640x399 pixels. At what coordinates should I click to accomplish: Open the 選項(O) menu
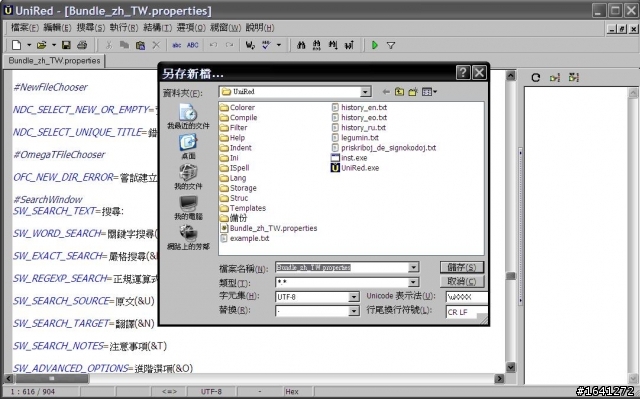tap(191, 28)
